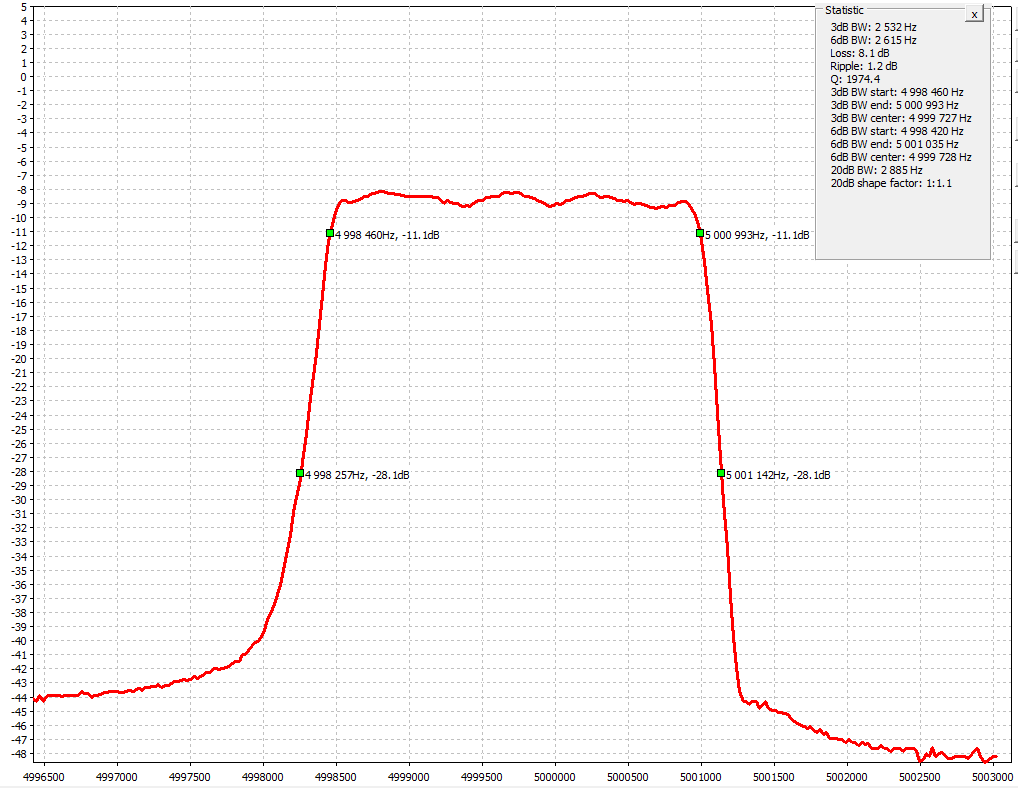This screenshot has width=1018, height=788.
Task: Click the '3dB BW: 2 532 Hz' statistic line
Action: tap(873, 27)
